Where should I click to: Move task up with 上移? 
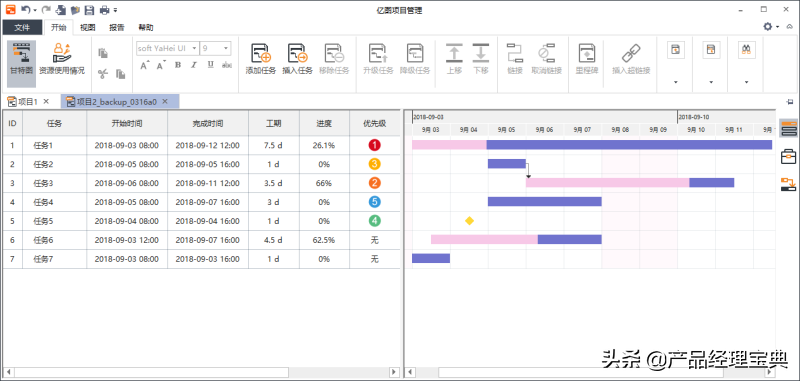(454, 59)
